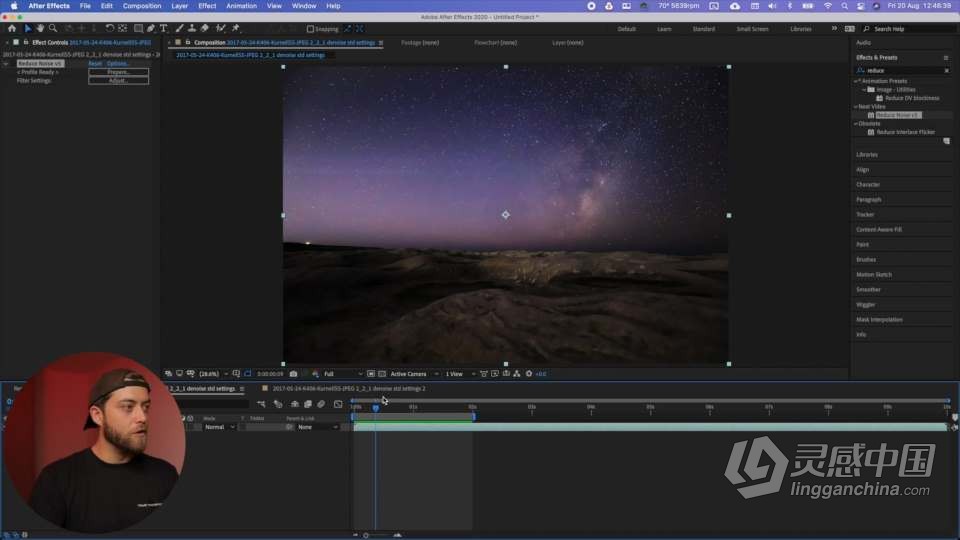Select the Roto Brush tool
This screenshot has height=540, width=960.
click(220, 29)
